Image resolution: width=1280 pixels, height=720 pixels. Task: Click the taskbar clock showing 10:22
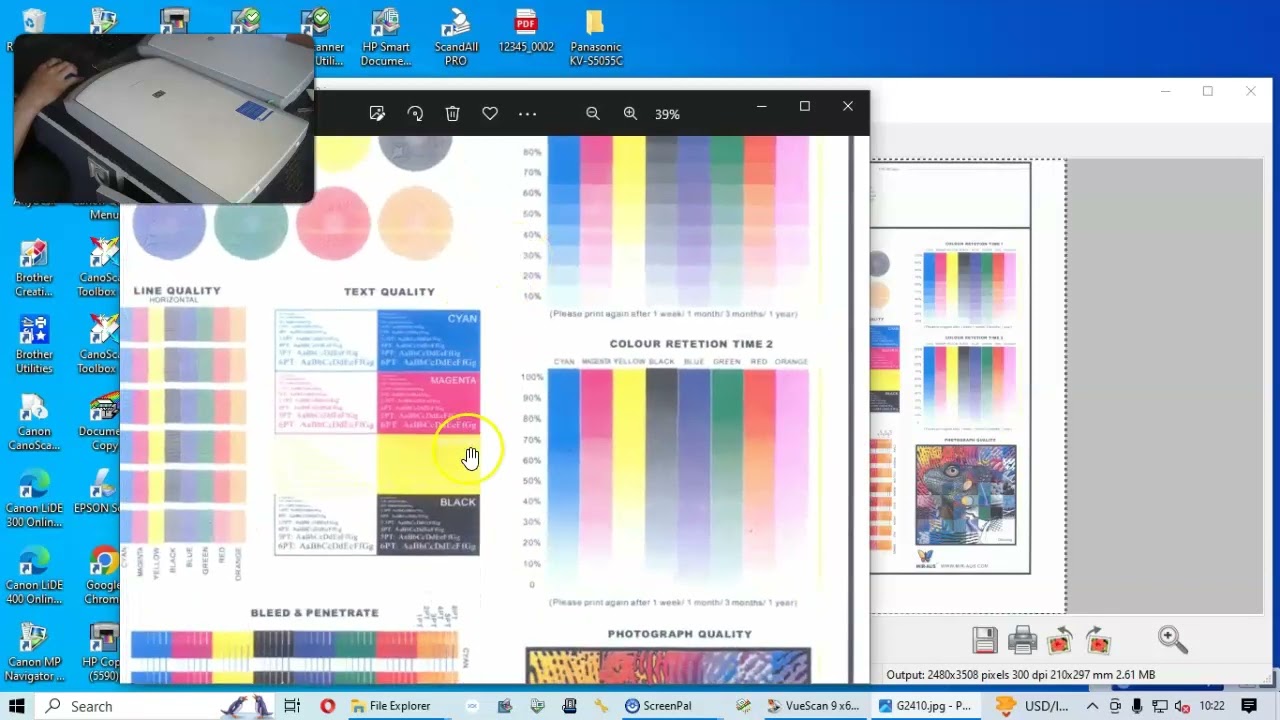click(1212, 706)
